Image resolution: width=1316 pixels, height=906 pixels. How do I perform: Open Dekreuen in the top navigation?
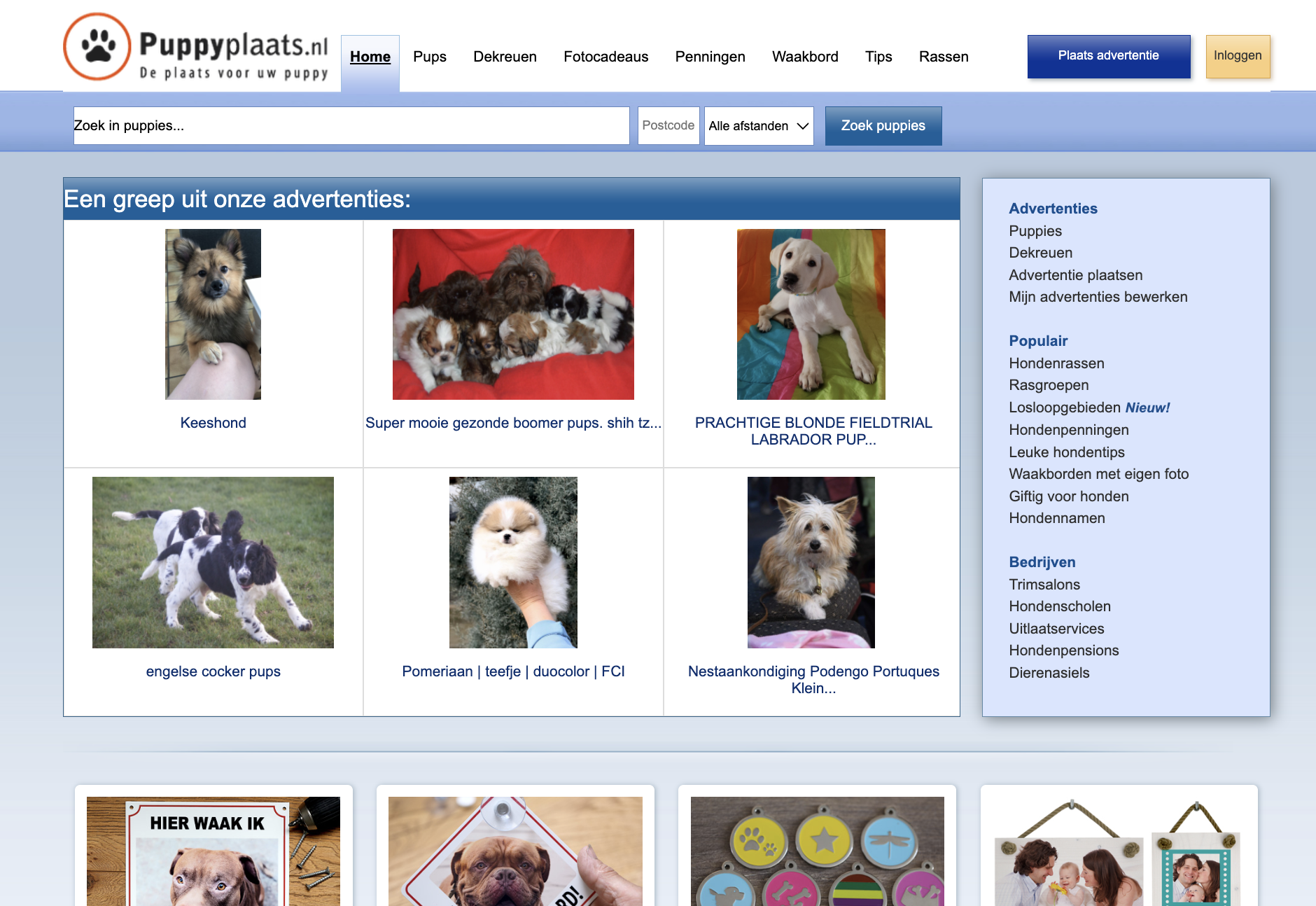(505, 57)
